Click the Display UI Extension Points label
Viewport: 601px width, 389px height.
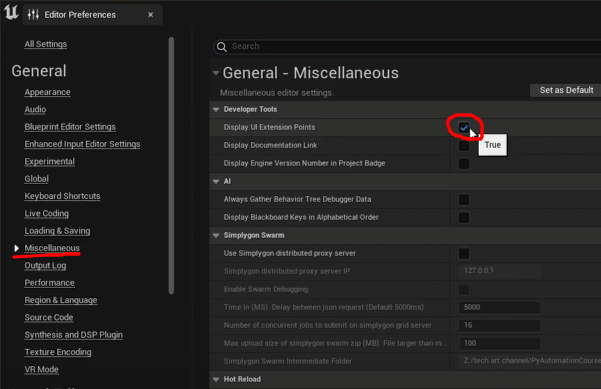[x=269, y=127]
